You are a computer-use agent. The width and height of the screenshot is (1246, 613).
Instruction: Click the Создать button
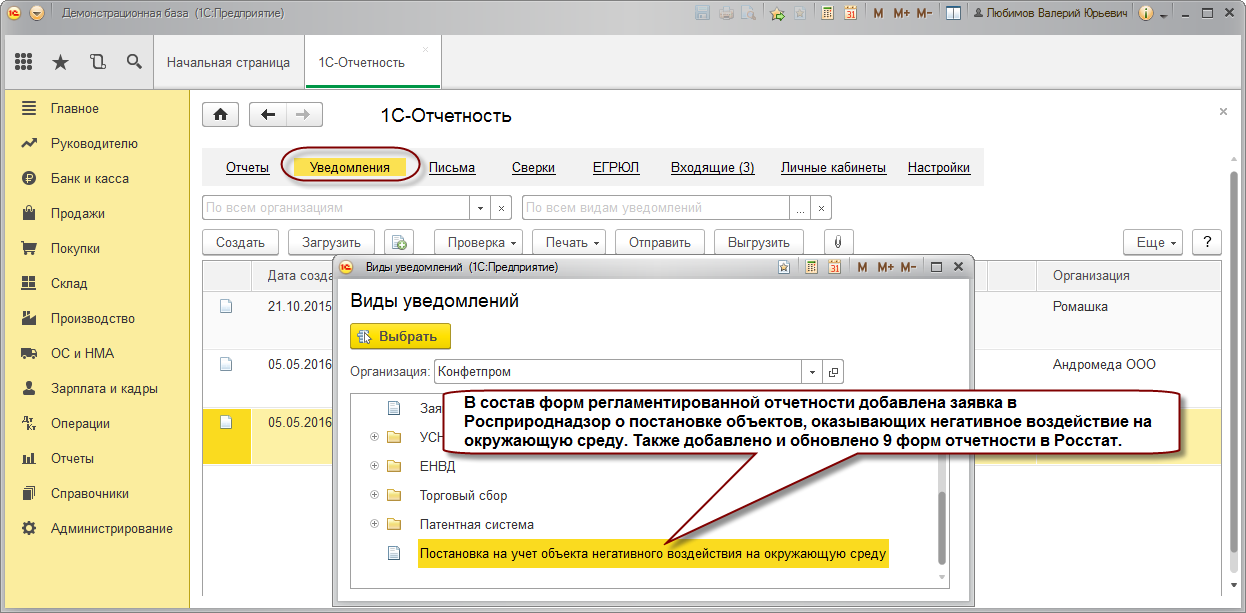(x=240, y=242)
